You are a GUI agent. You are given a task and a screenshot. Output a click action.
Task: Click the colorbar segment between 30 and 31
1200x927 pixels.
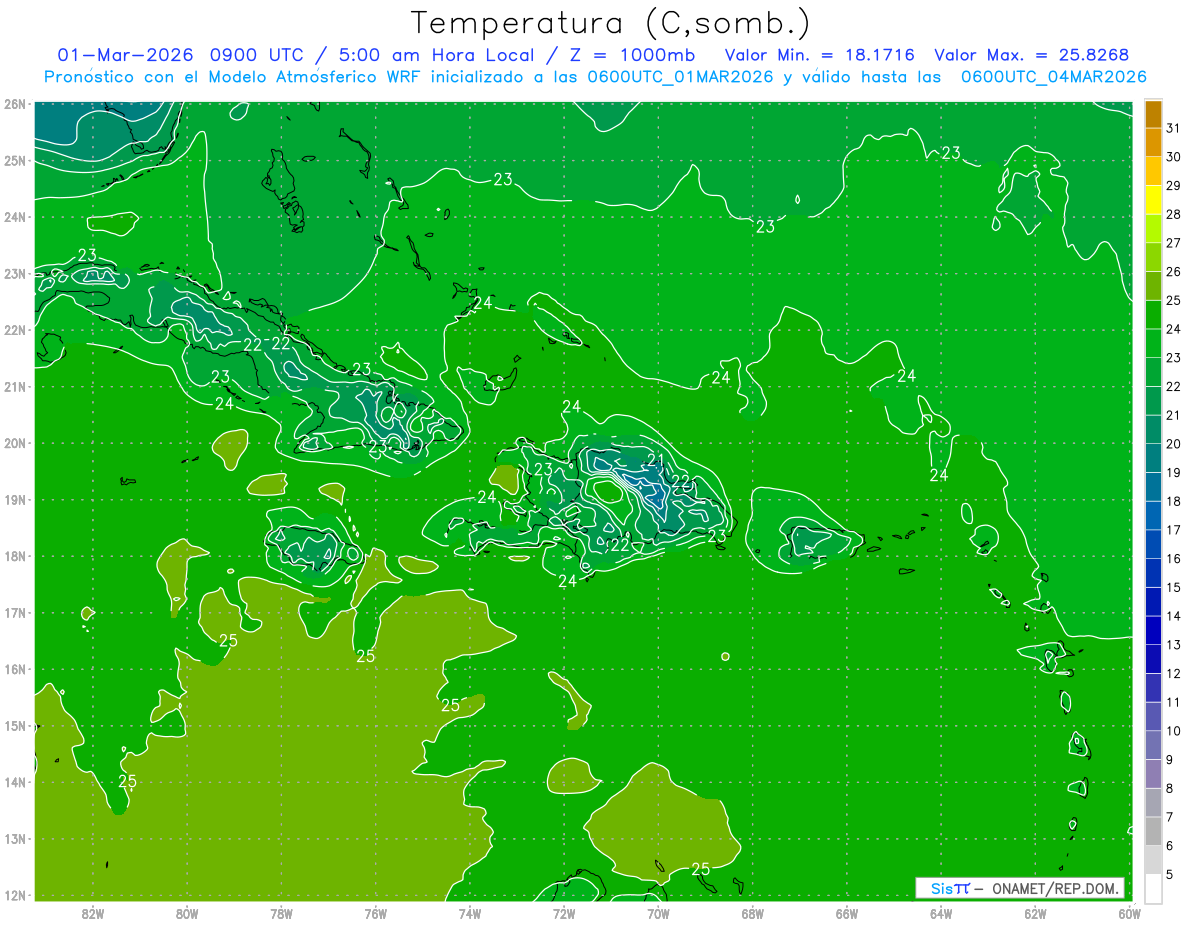[1153, 143]
